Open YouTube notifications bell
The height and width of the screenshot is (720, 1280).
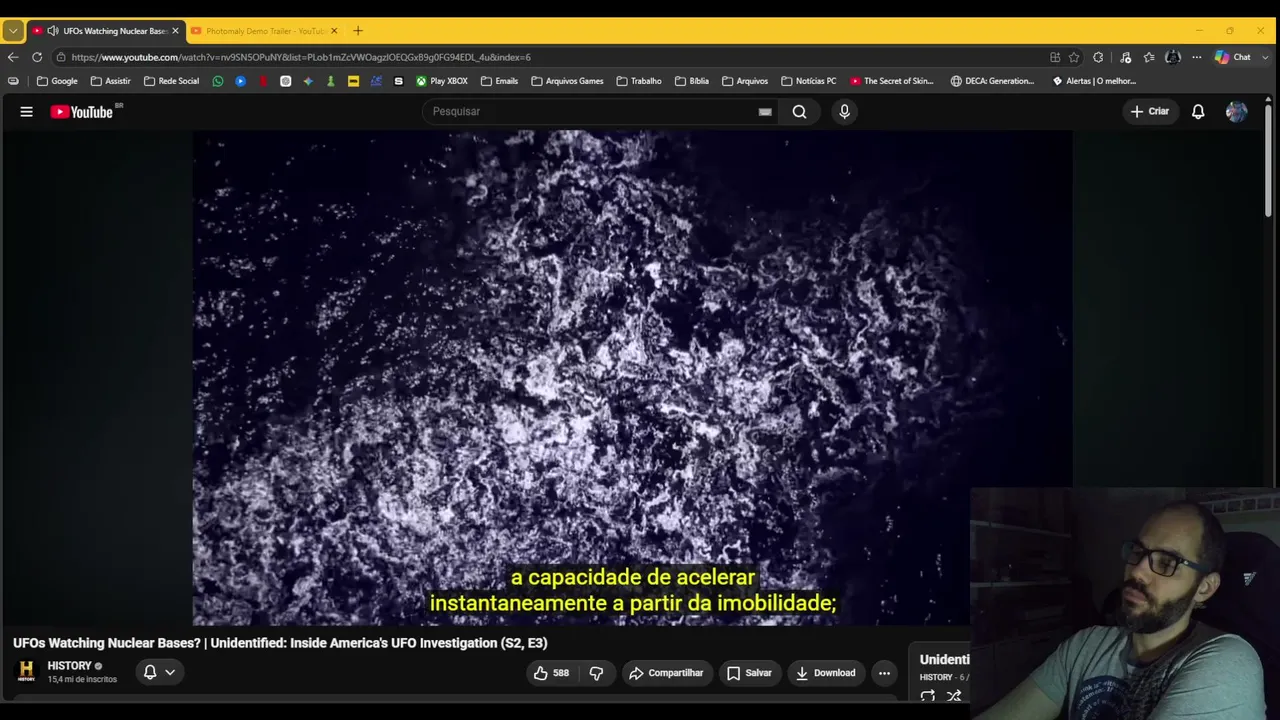1198,112
